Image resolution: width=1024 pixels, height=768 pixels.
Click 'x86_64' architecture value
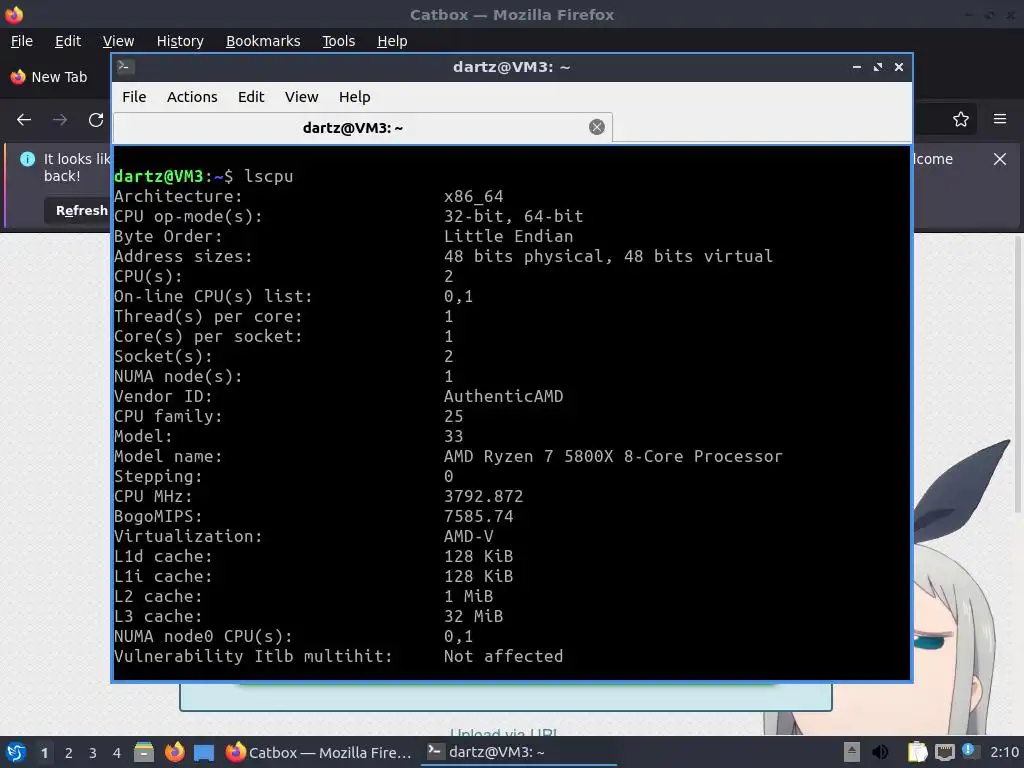click(473, 197)
